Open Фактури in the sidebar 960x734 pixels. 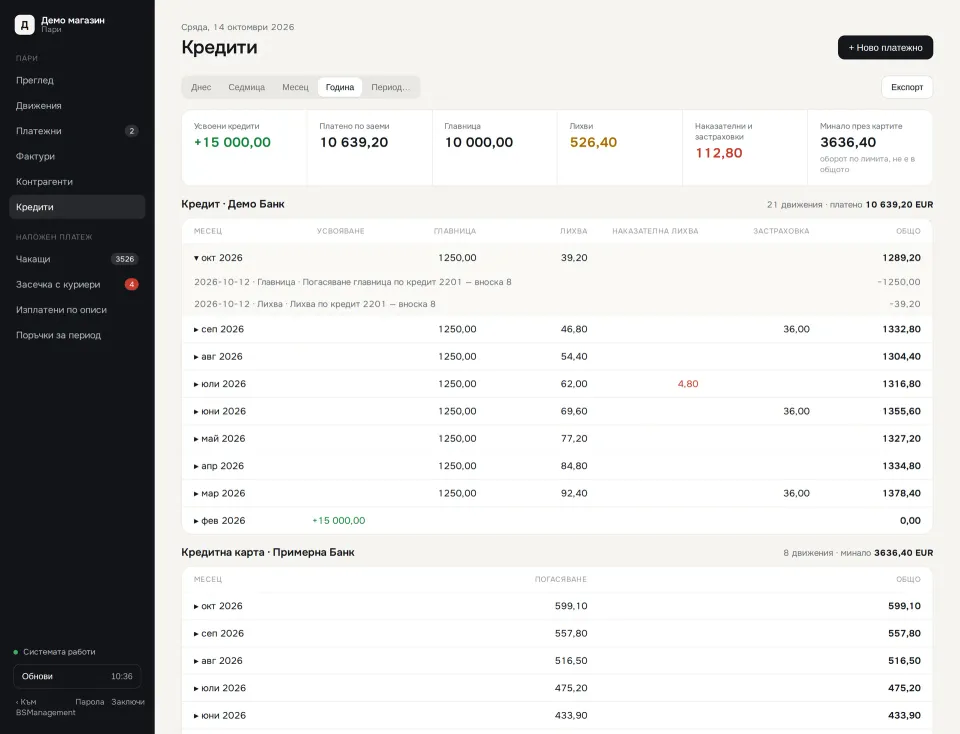click(77, 157)
